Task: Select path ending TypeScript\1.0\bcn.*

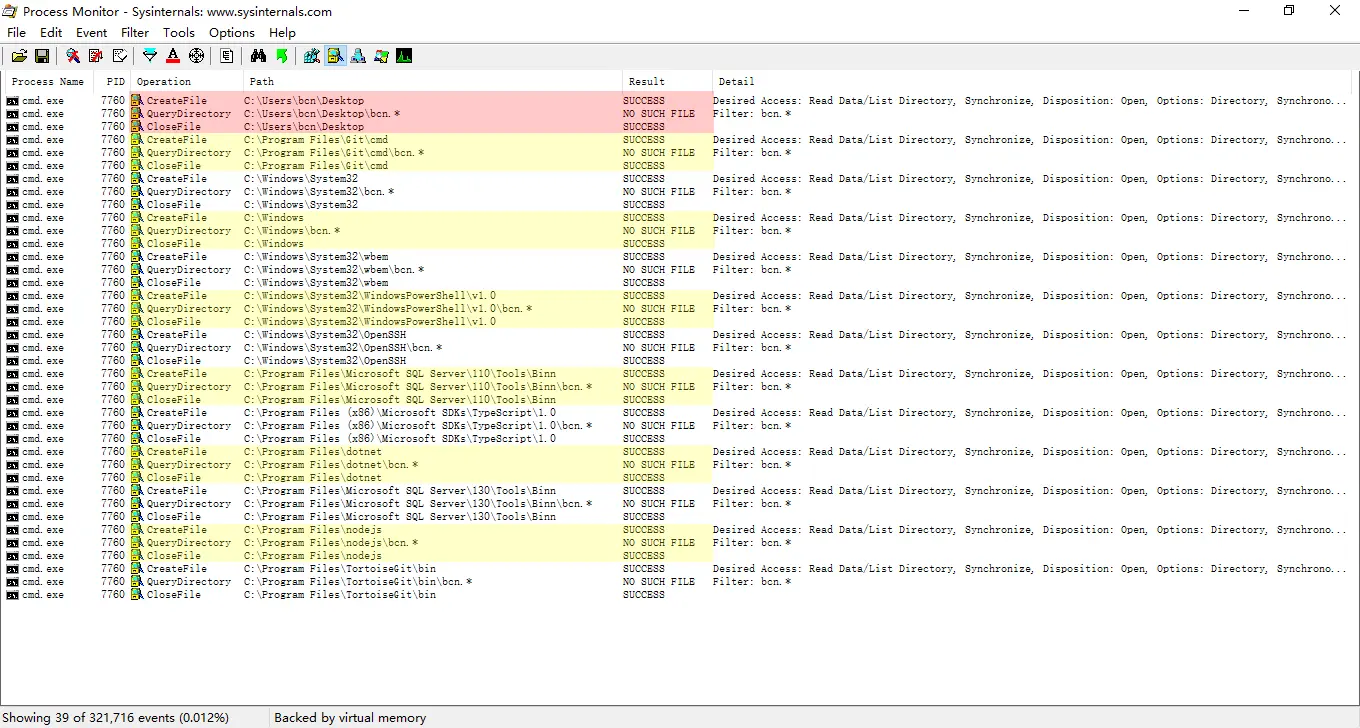Action: coord(418,426)
